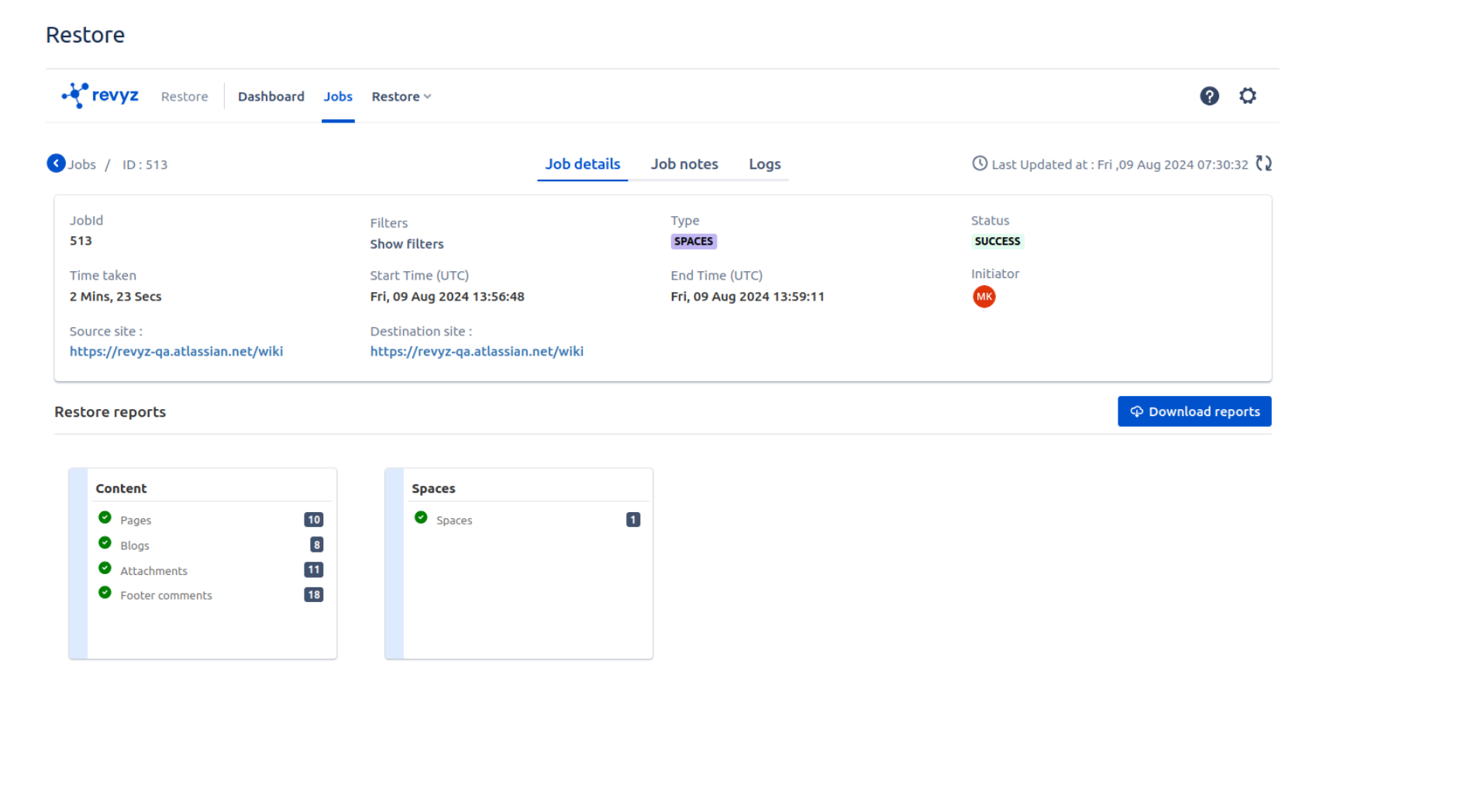This screenshot has height=812, width=1478.
Task: Click the clock icon before Last Updated
Action: pyautogui.click(x=980, y=163)
